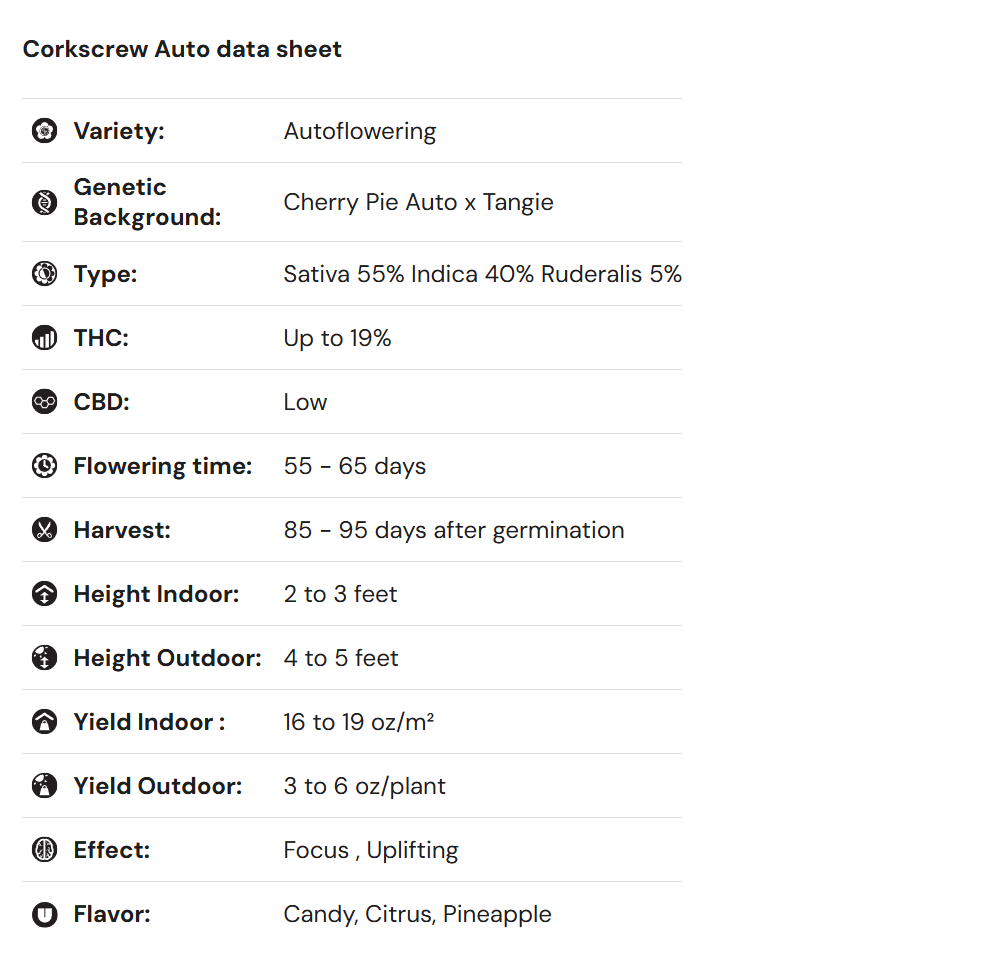997x980 pixels.
Task: Click the flower icon beside Variety
Action: [x=44, y=131]
